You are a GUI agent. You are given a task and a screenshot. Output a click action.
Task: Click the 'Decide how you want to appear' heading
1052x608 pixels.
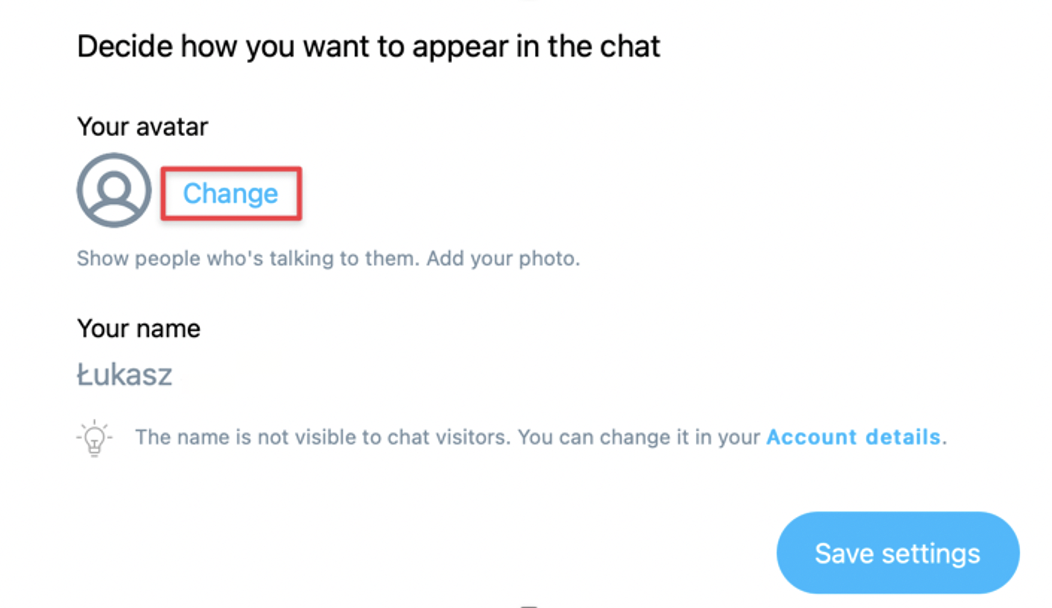pyautogui.click(x=368, y=47)
